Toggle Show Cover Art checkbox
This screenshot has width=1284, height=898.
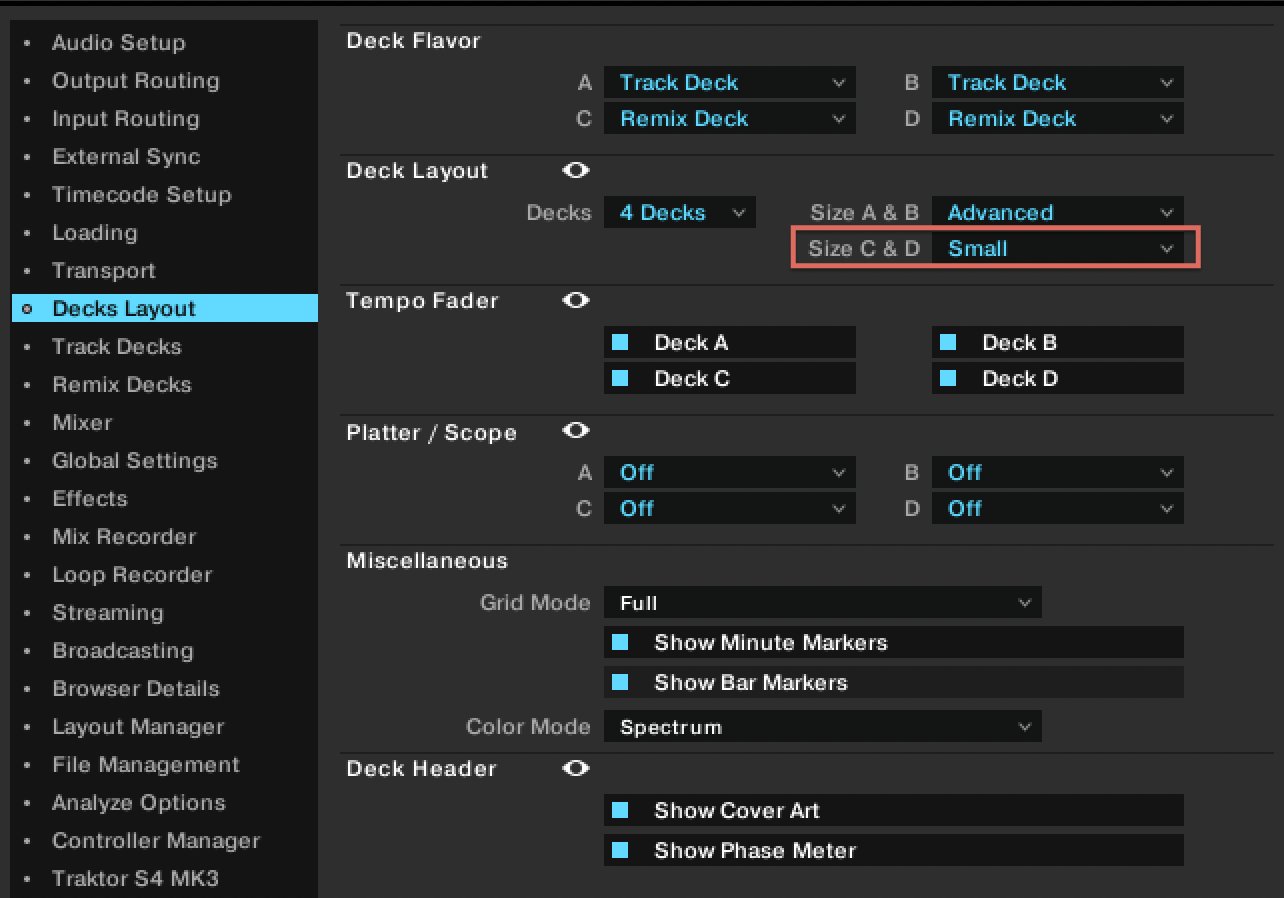pyautogui.click(x=620, y=811)
